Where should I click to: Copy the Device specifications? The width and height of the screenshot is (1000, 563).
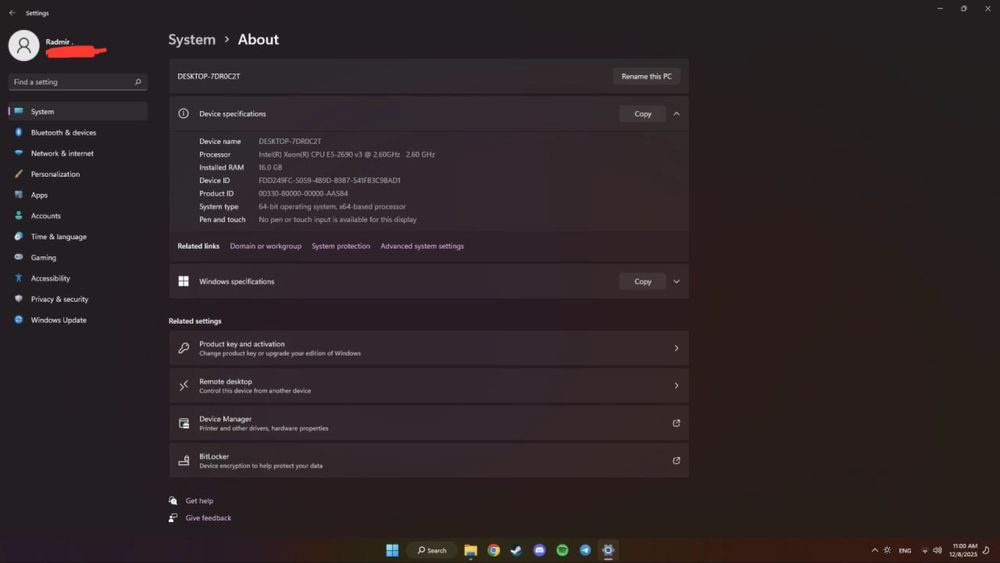[642, 113]
